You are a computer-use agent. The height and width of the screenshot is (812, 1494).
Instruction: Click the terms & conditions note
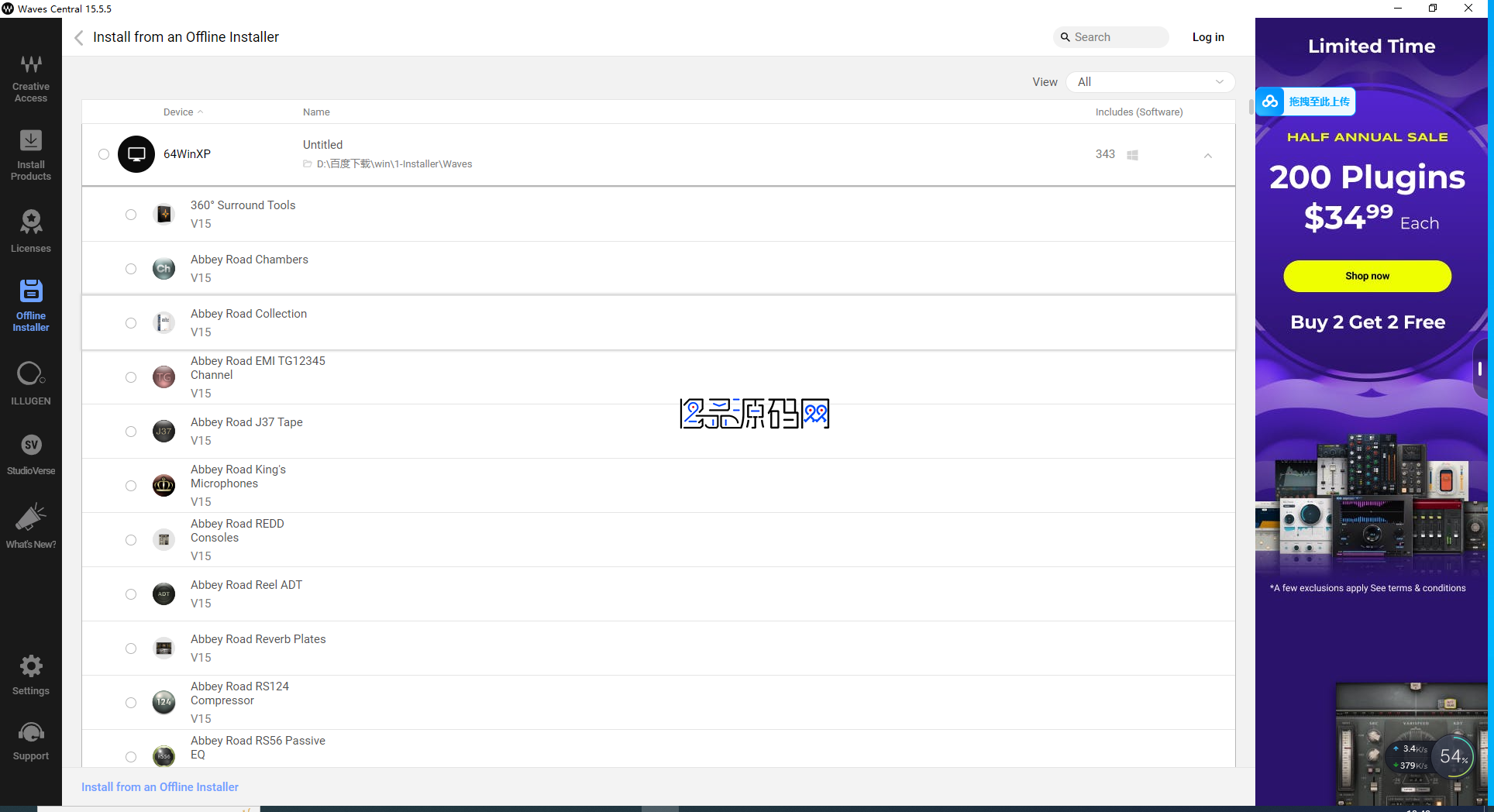click(1368, 588)
